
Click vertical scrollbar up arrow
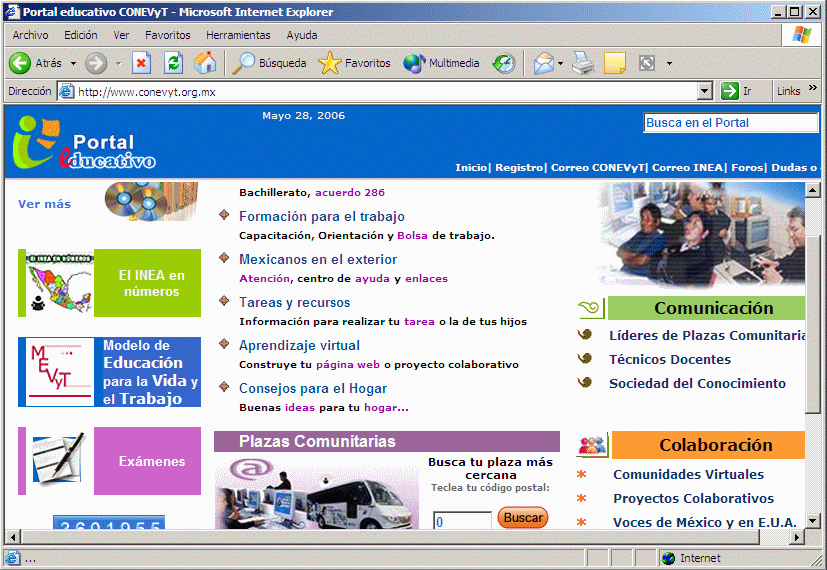812,189
